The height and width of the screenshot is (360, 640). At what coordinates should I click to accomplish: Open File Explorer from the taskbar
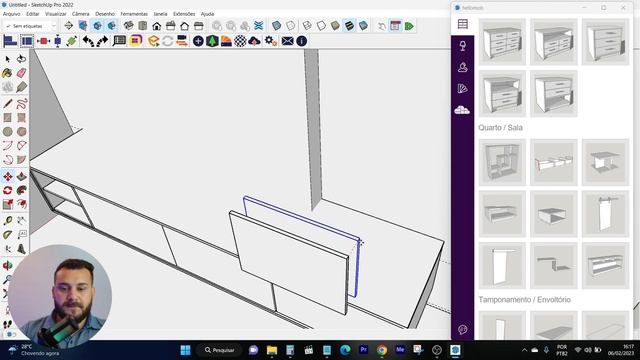tap(272, 350)
